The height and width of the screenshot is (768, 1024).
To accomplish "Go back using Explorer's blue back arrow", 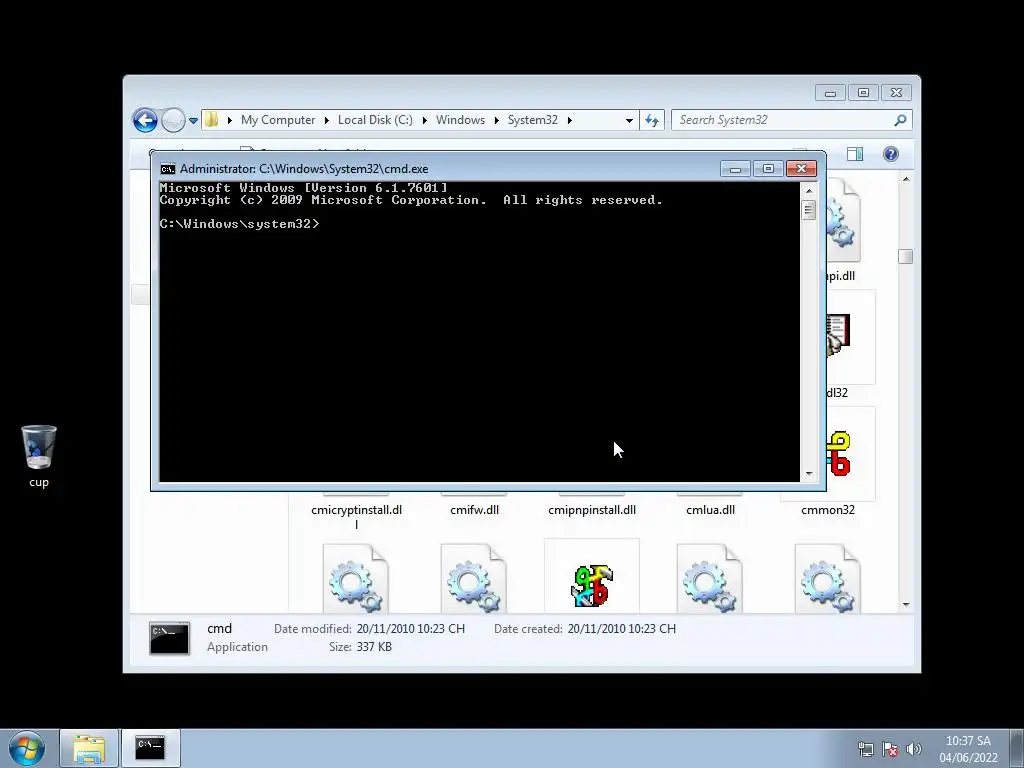I will click(x=145, y=120).
